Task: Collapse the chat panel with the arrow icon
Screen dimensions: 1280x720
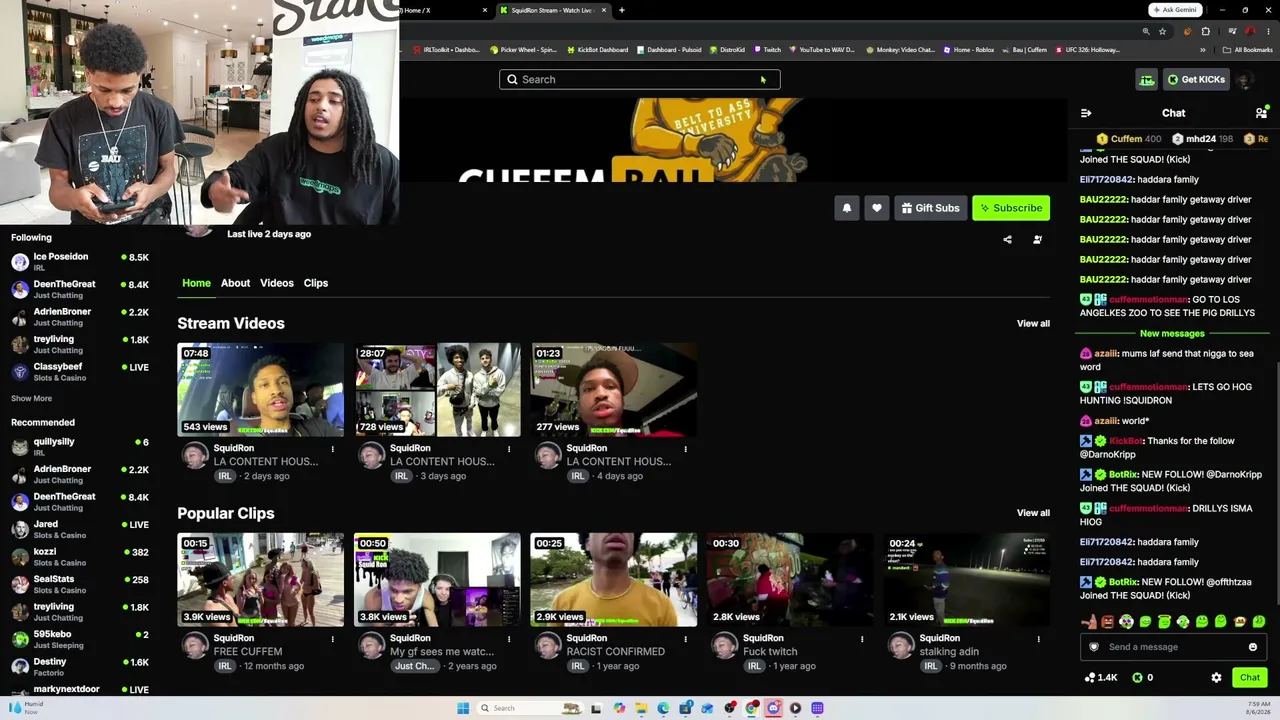Action: (x=1086, y=113)
